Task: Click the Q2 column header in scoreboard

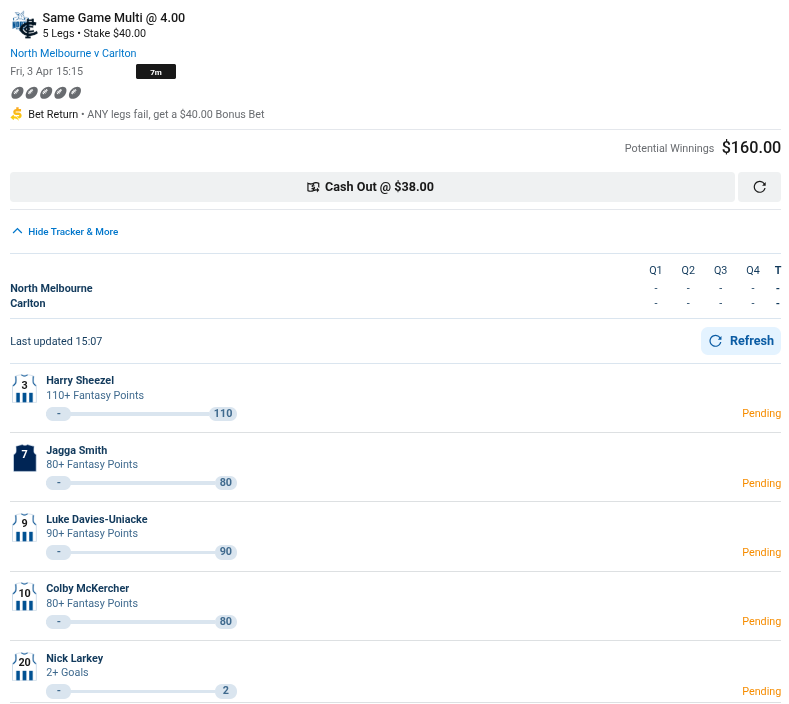Action: [x=688, y=271]
